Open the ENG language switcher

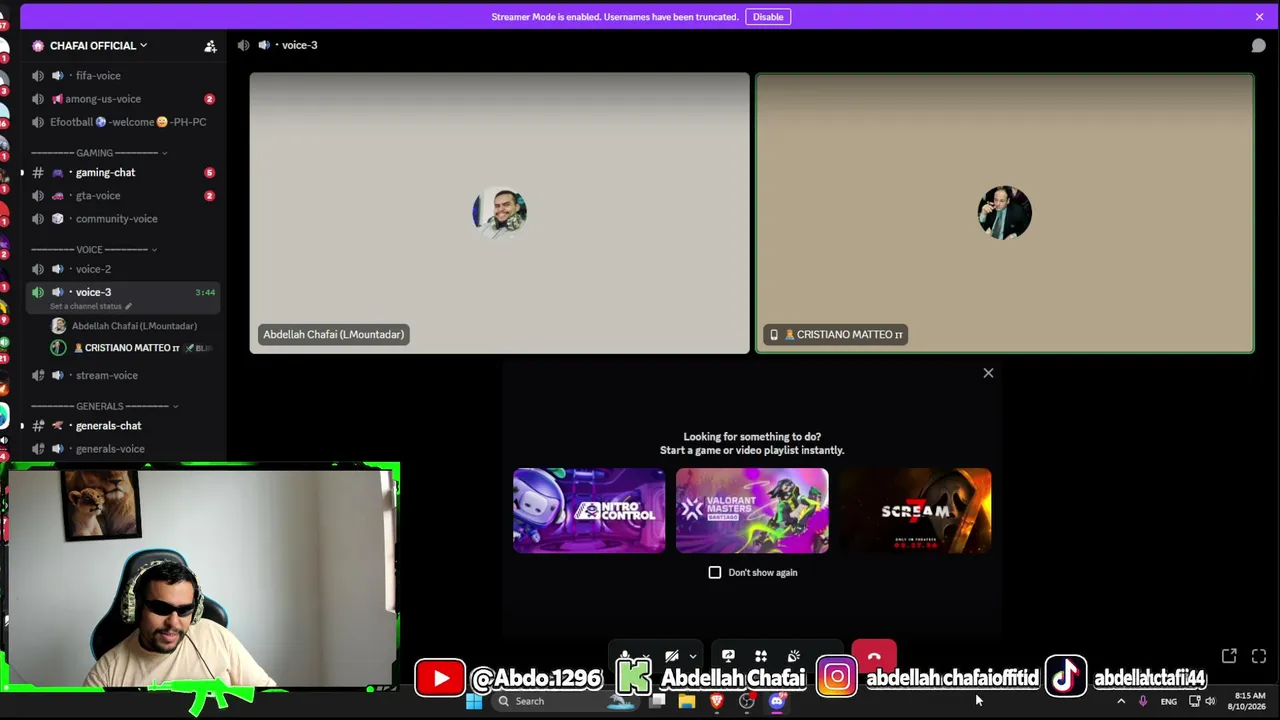pos(1168,702)
